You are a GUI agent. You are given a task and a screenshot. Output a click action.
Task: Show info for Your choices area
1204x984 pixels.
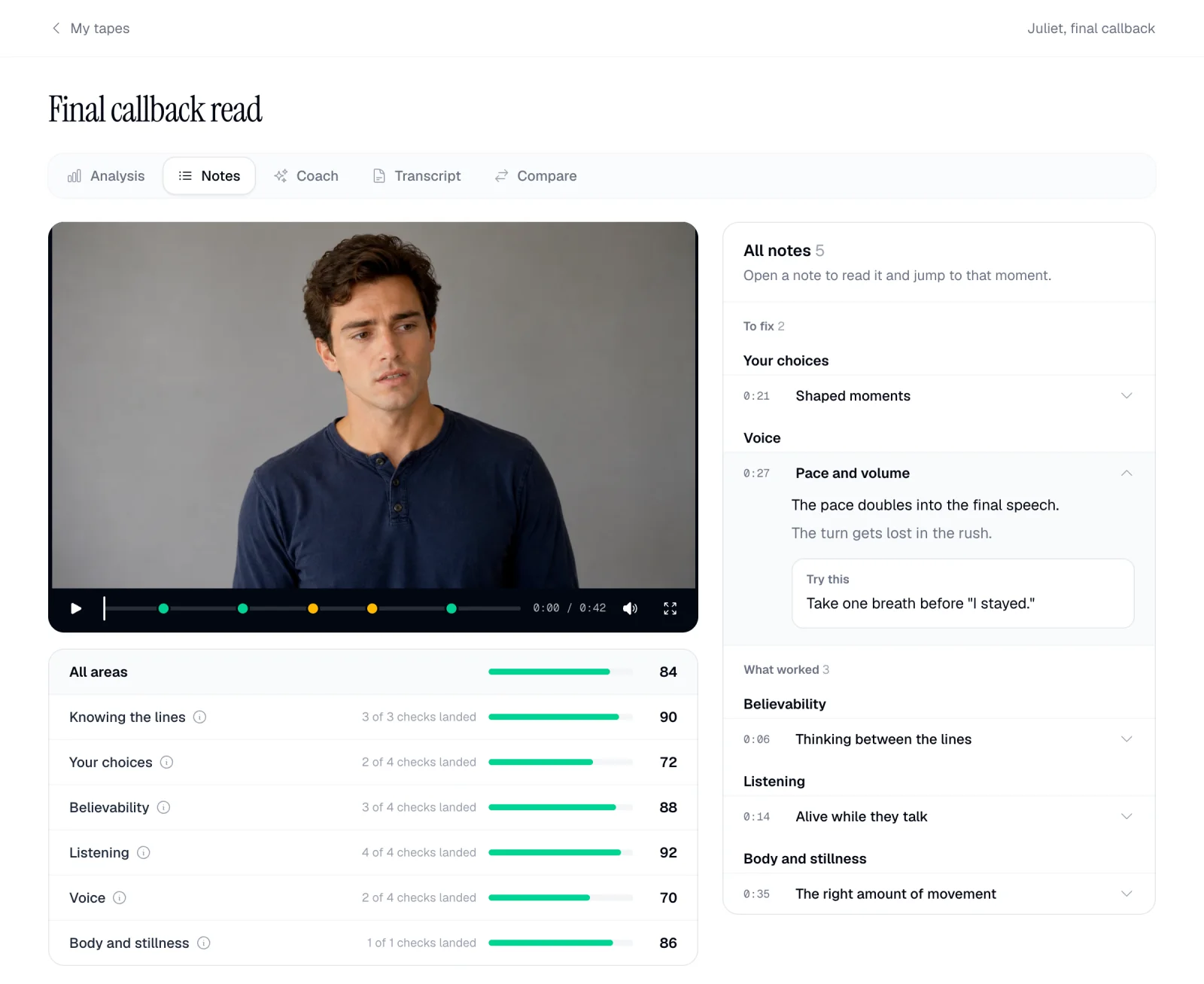click(x=166, y=762)
